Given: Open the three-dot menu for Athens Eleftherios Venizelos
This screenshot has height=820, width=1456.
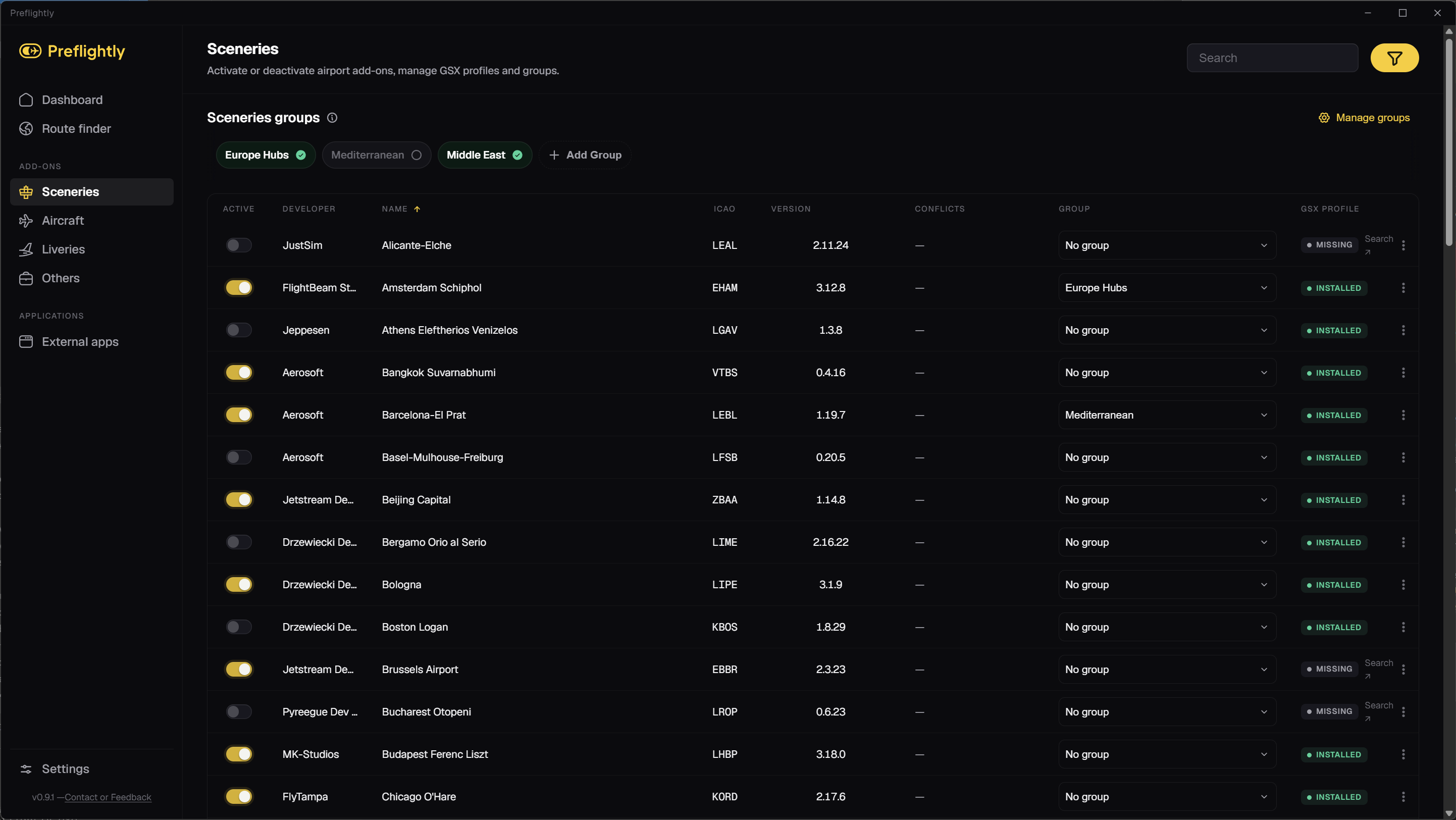Looking at the screenshot, I should click(x=1403, y=330).
